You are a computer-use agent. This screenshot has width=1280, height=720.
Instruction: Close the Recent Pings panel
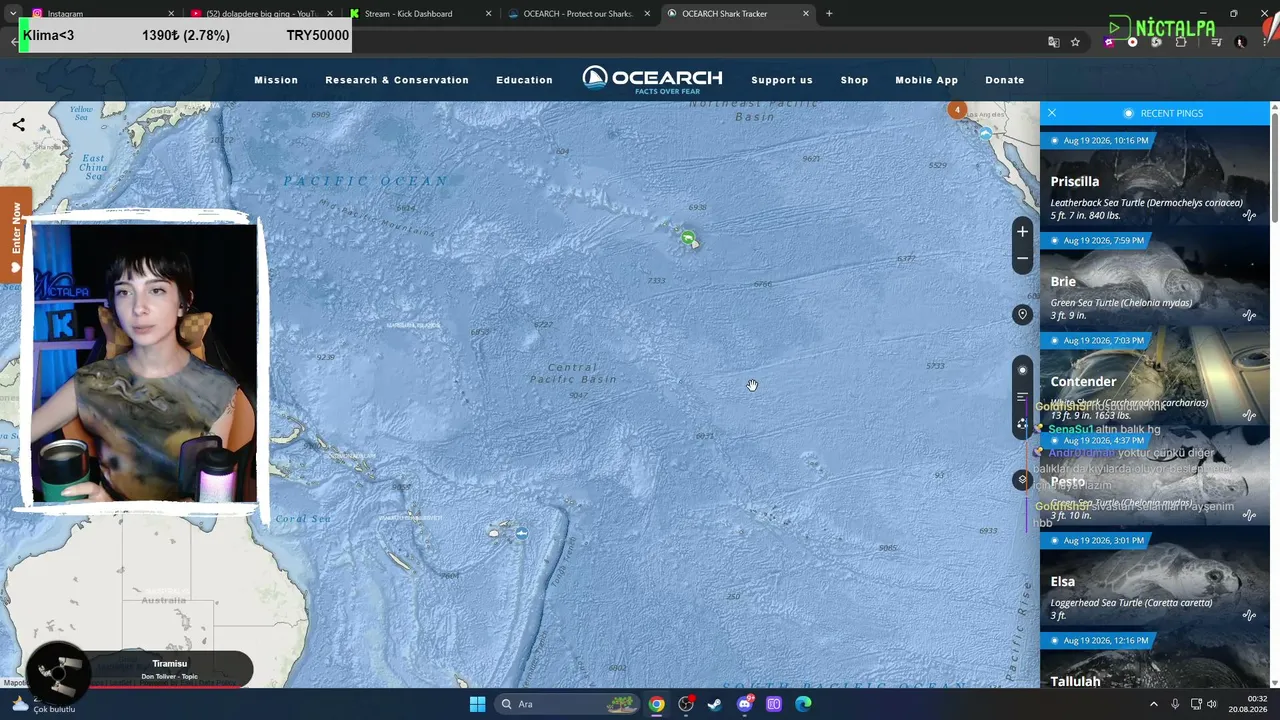[x=1052, y=113]
